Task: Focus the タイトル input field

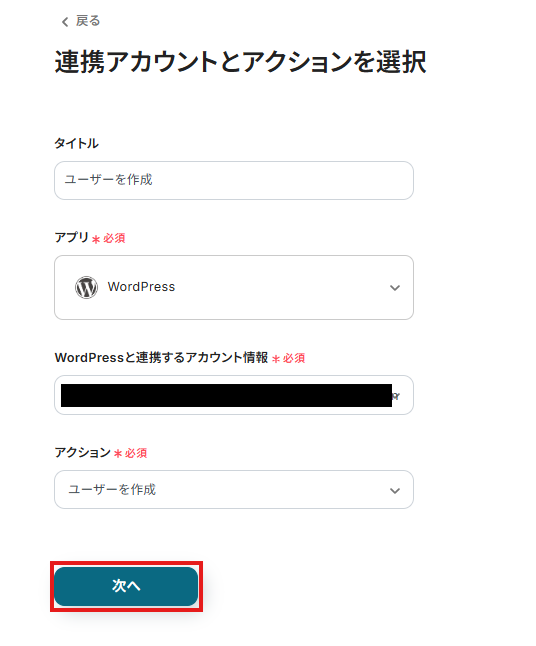Action: [234, 180]
